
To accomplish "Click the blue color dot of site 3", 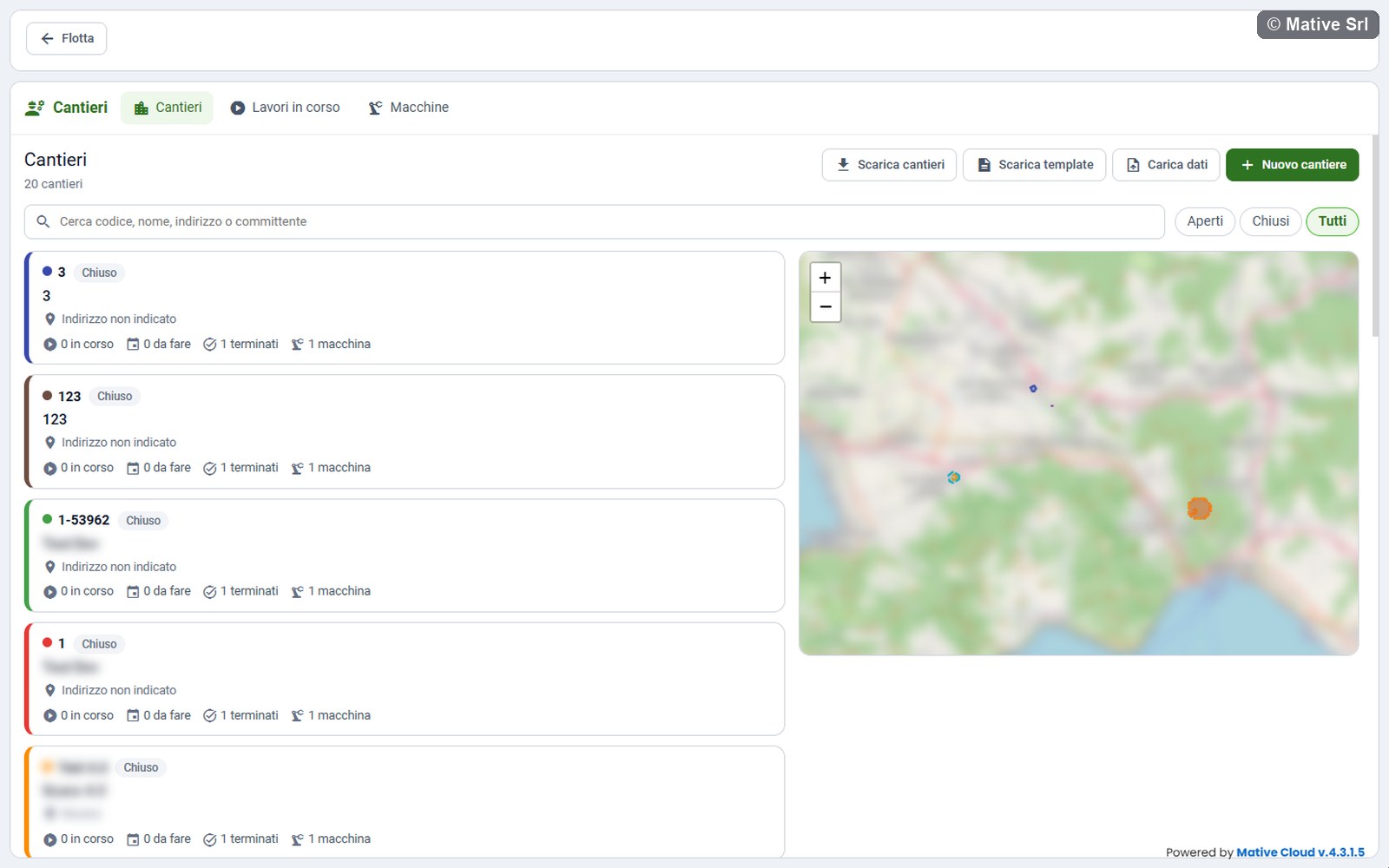I will (x=48, y=272).
